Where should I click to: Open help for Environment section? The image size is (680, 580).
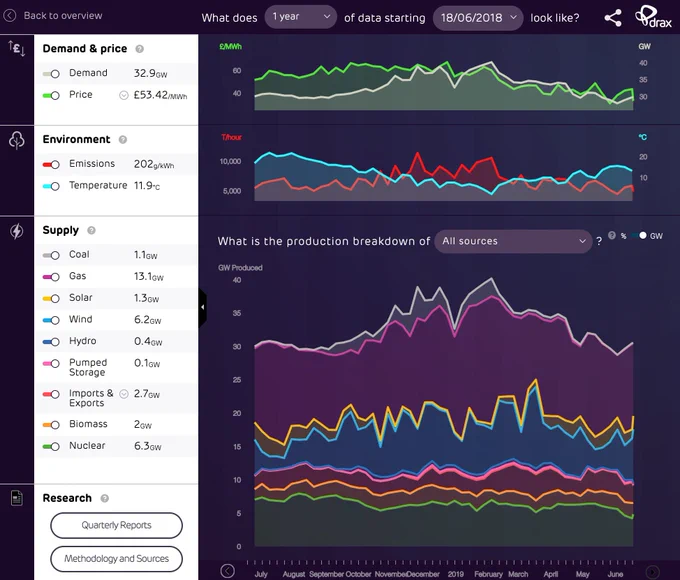coord(123,140)
